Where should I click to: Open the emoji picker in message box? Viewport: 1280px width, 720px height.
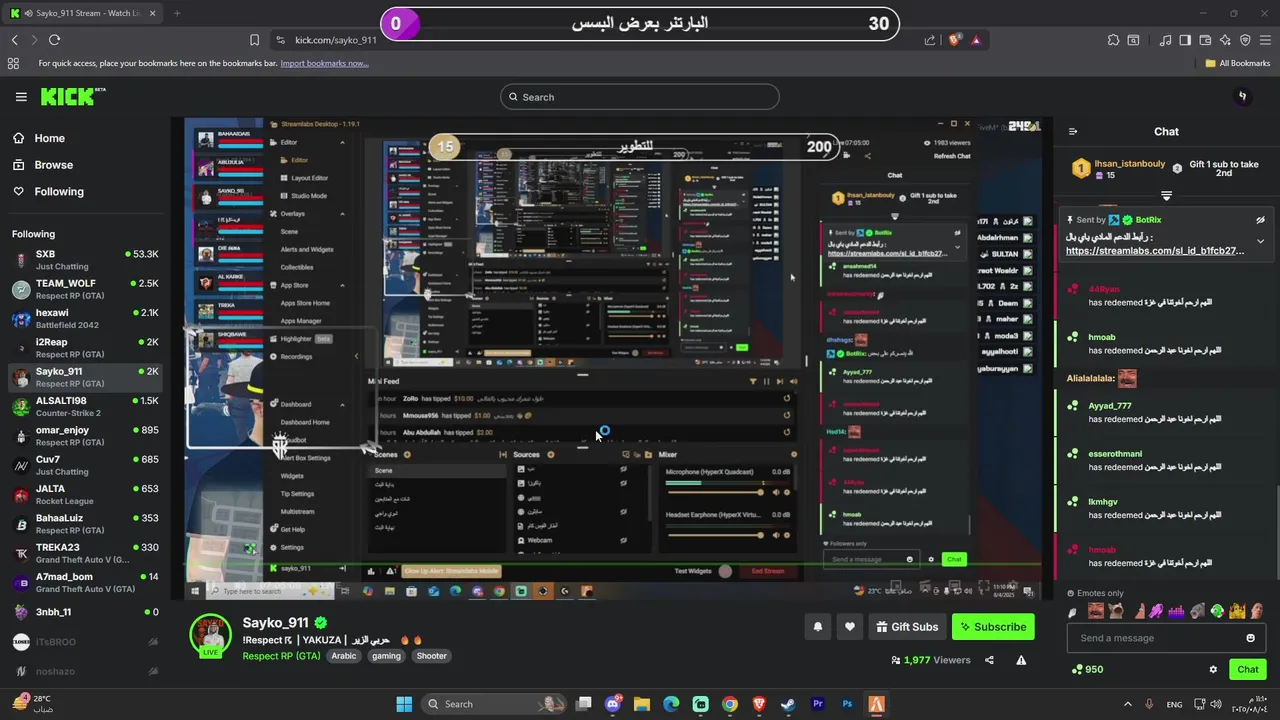[1250, 638]
